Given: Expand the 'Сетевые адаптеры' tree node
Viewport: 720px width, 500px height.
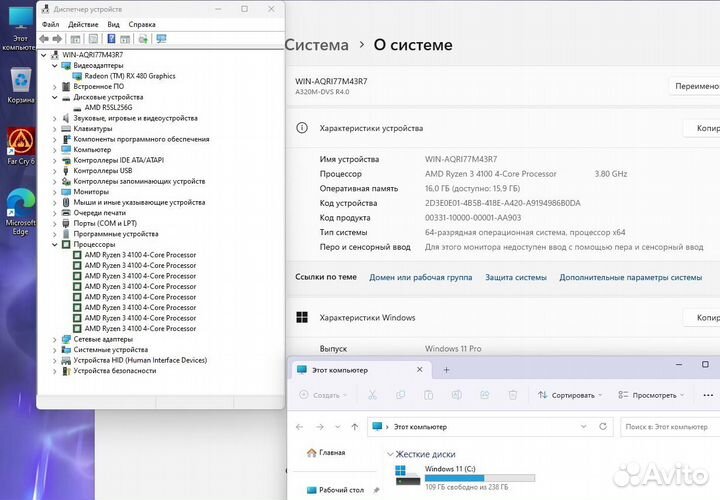Looking at the screenshot, I should [55, 340].
